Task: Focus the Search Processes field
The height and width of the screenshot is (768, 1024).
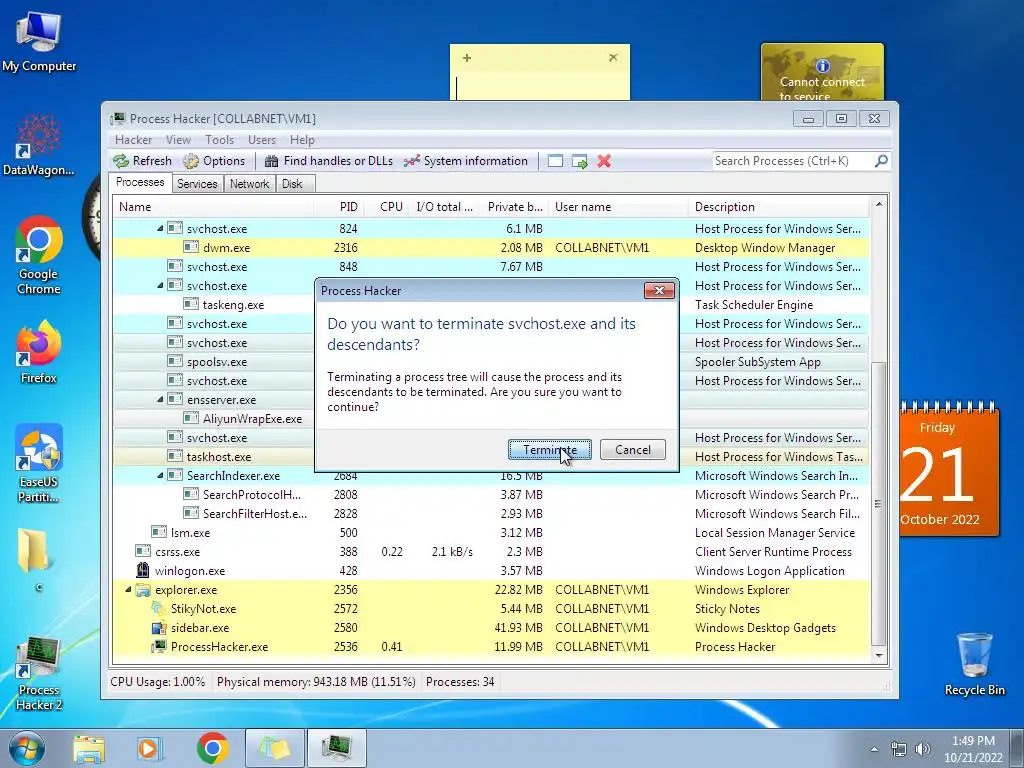Action: click(793, 161)
